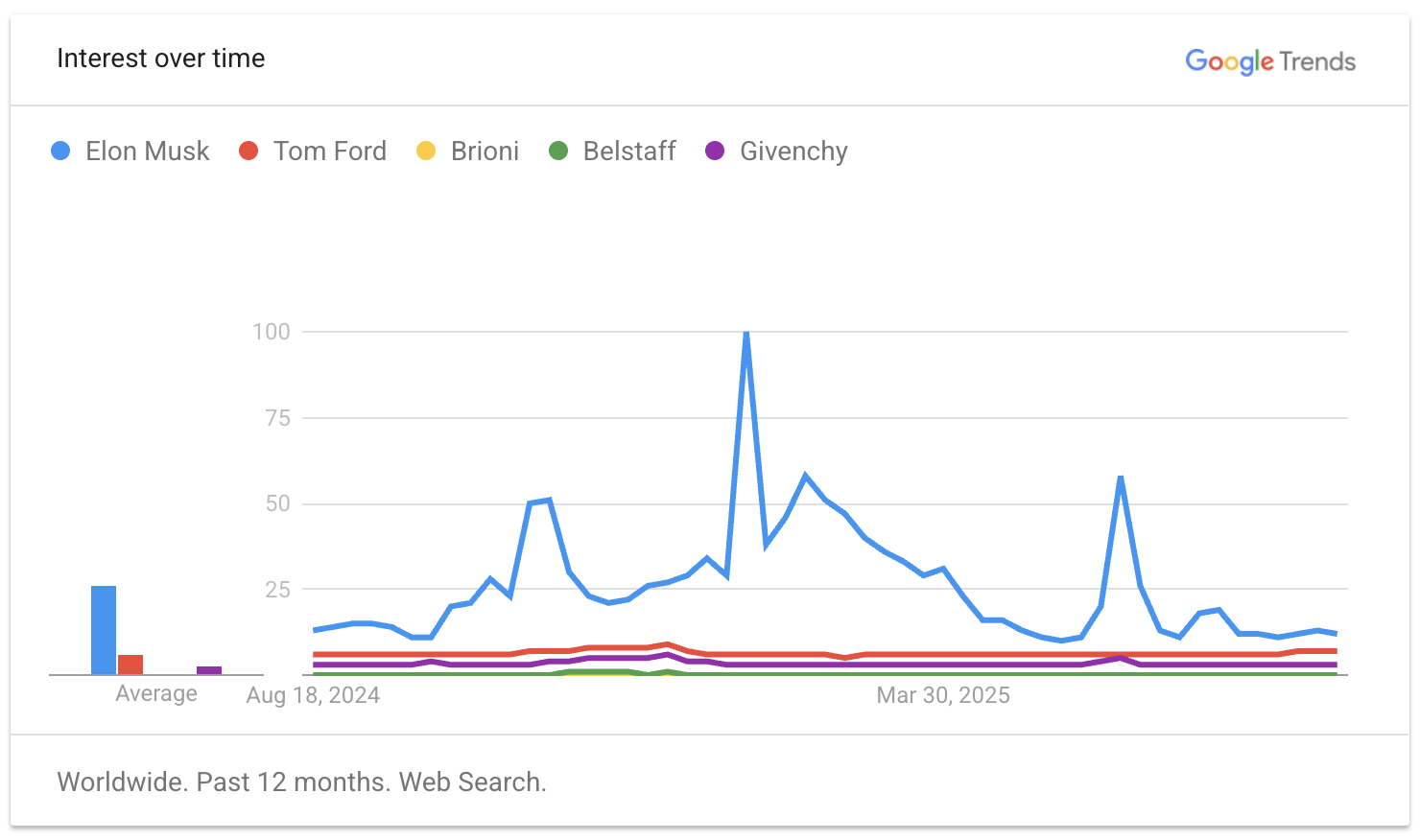
Task: Select the Tom Ford legend label
Action: (329, 152)
